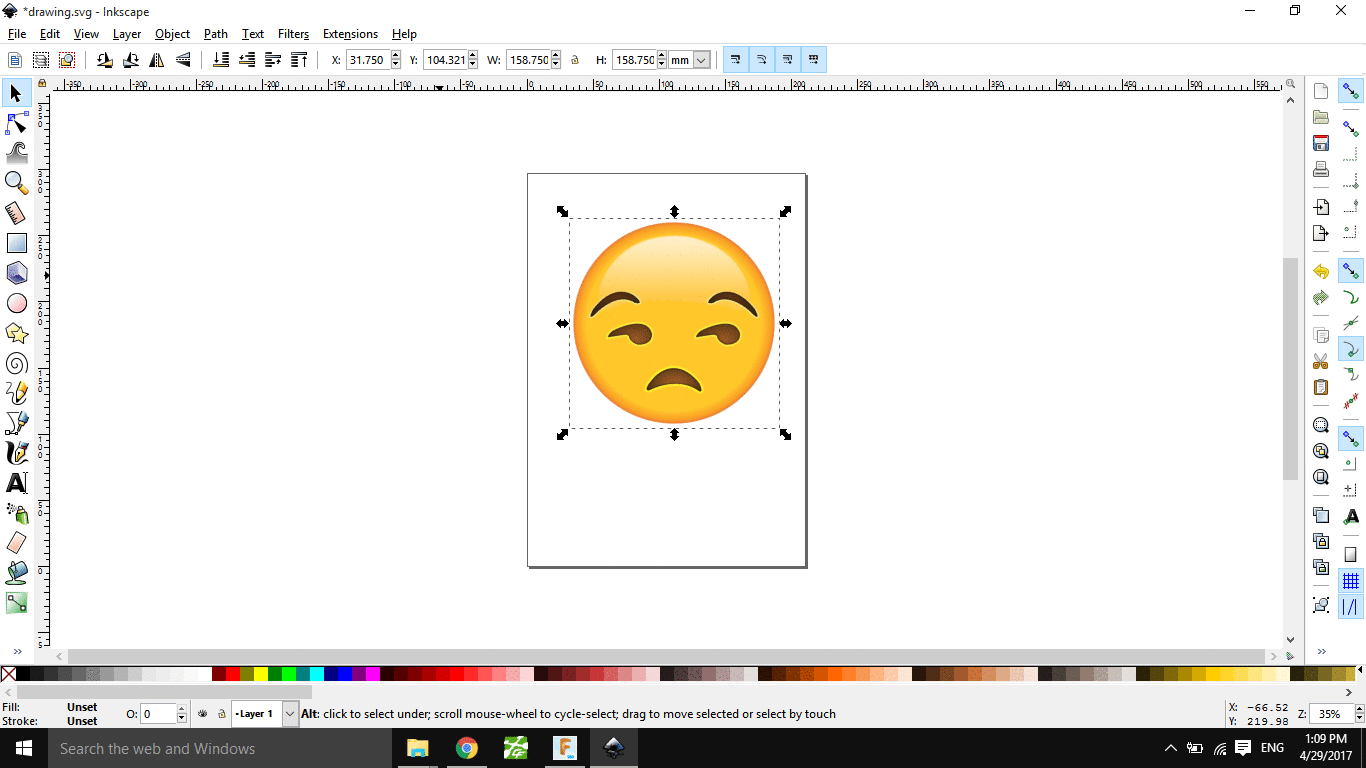
Task: Select the Text tool
Action: click(16, 483)
